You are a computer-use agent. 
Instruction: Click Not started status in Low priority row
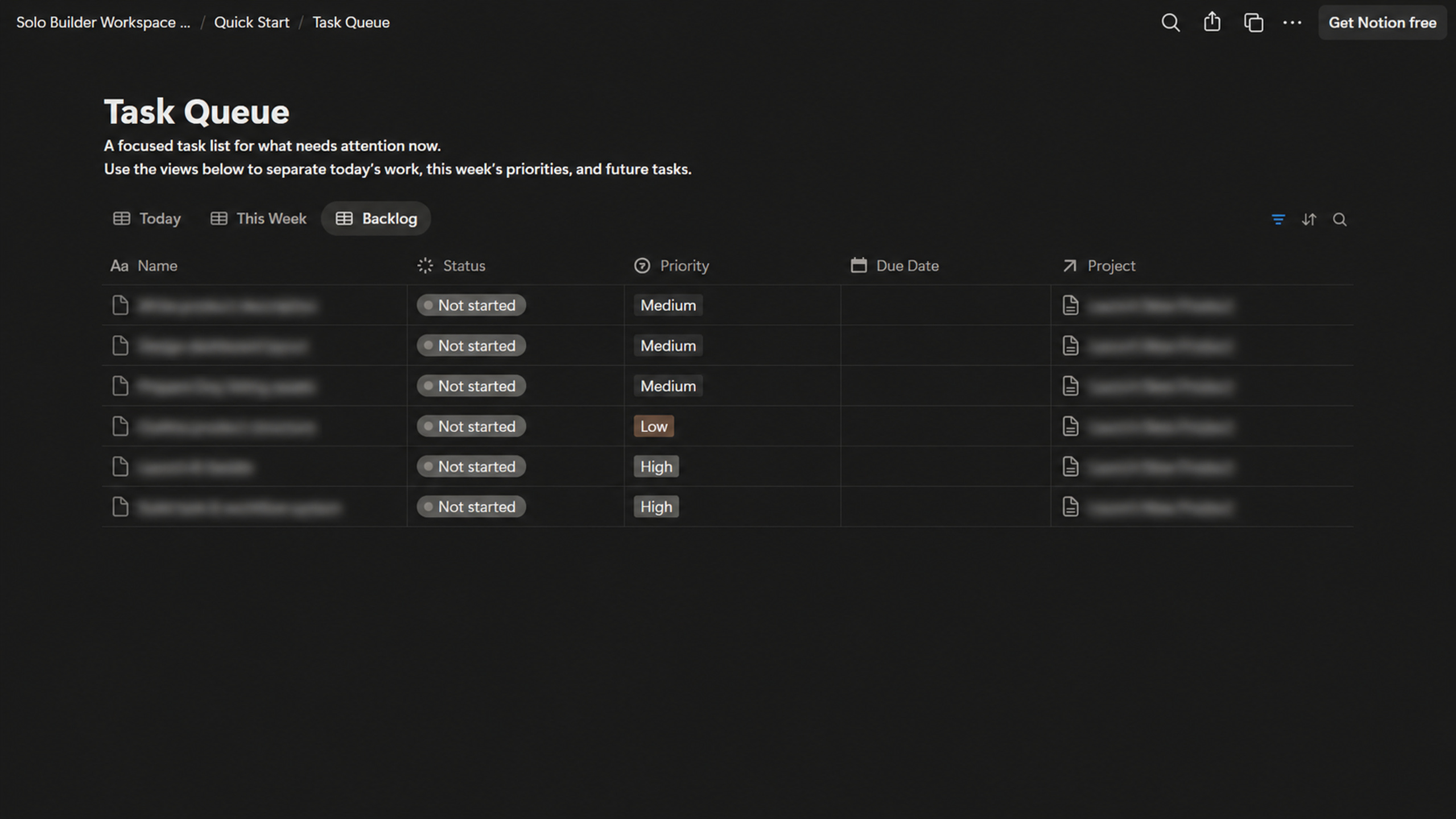coord(471,427)
